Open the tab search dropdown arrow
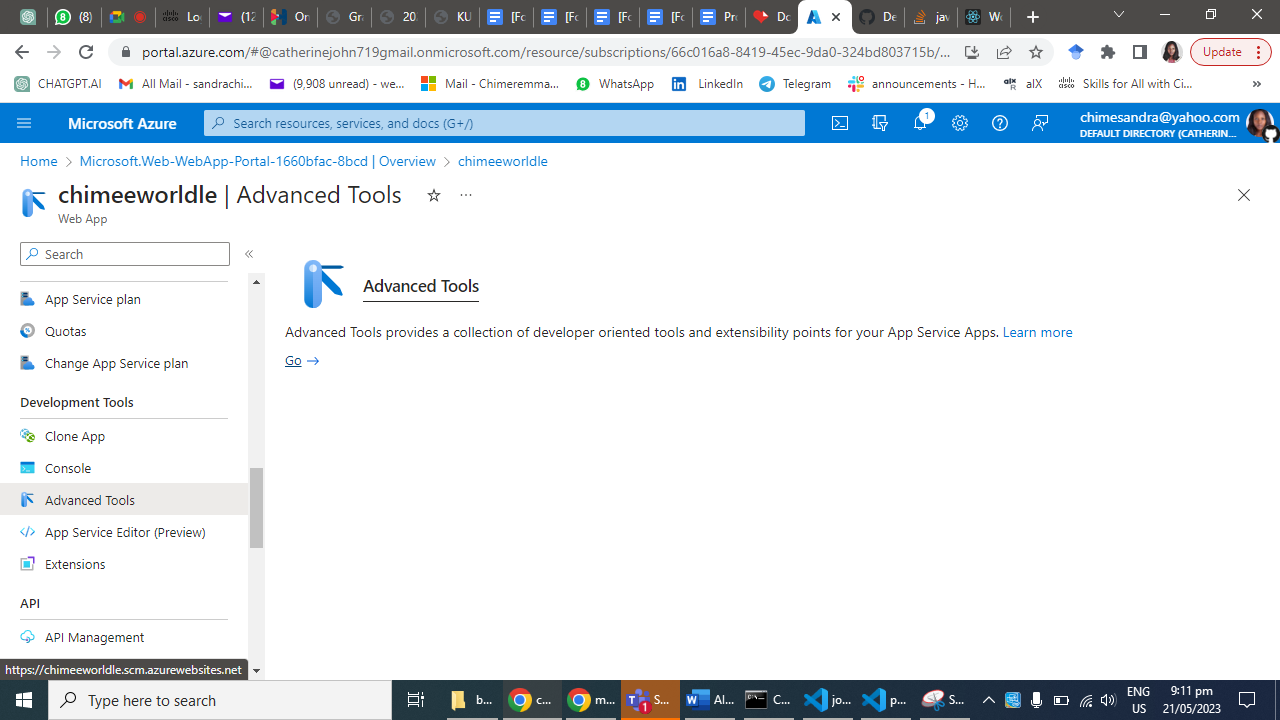The height and width of the screenshot is (720, 1280). [x=1119, y=16]
